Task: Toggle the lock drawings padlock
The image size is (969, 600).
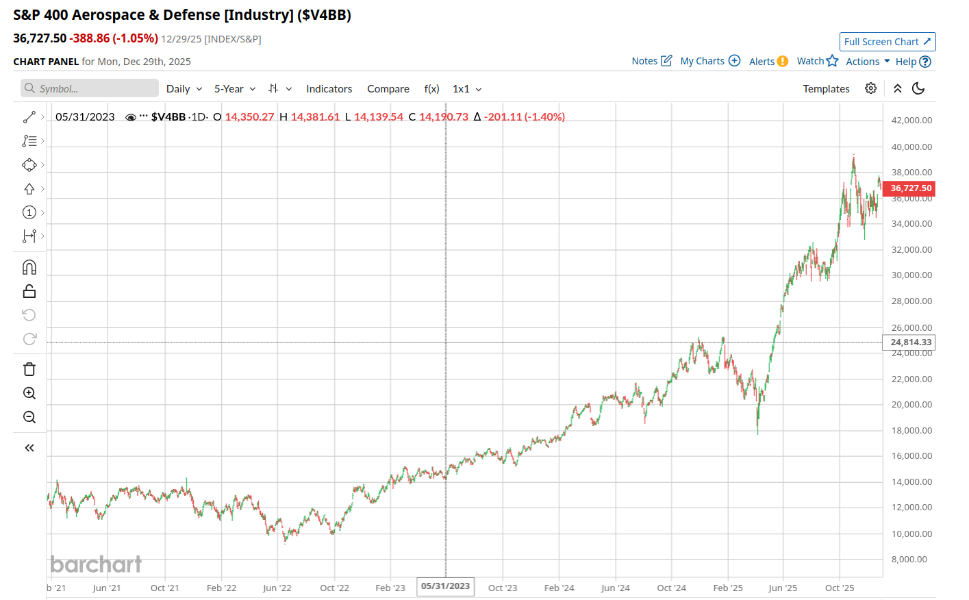Action: point(29,291)
